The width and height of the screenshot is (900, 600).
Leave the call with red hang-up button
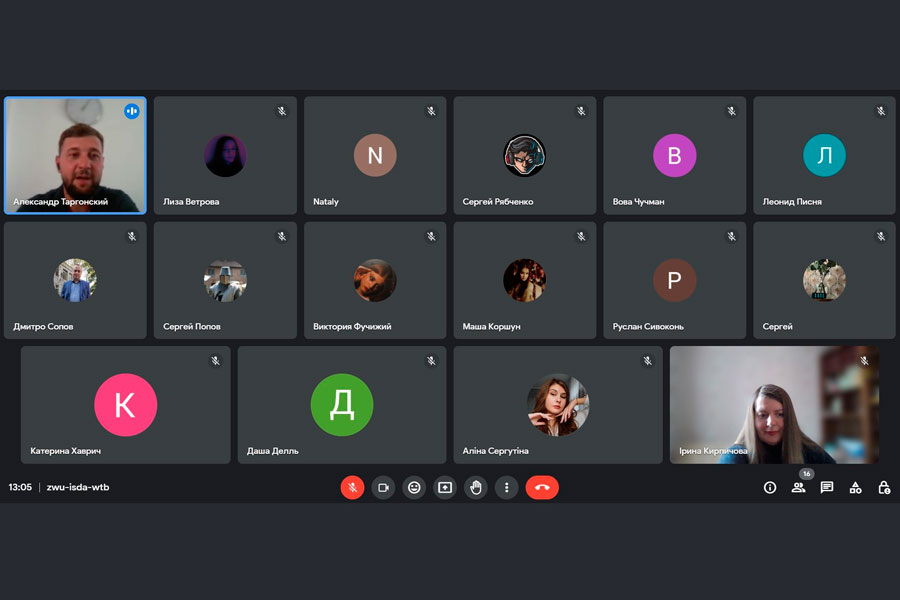(542, 487)
